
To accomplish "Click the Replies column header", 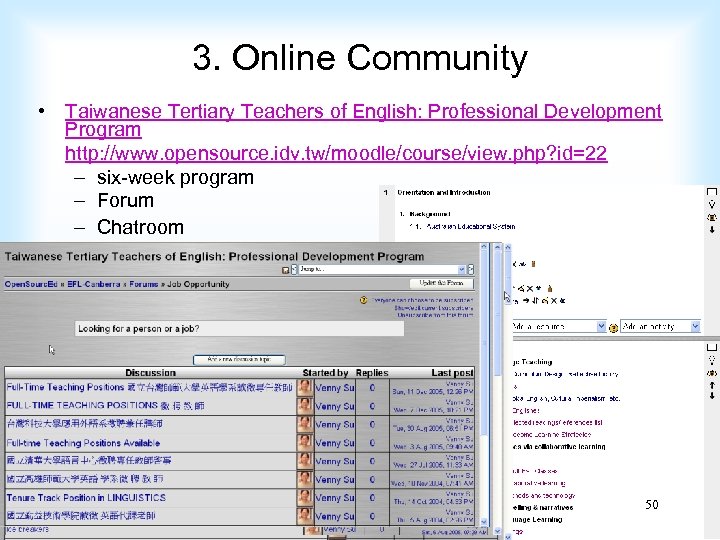I will pyautogui.click(x=372, y=373).
